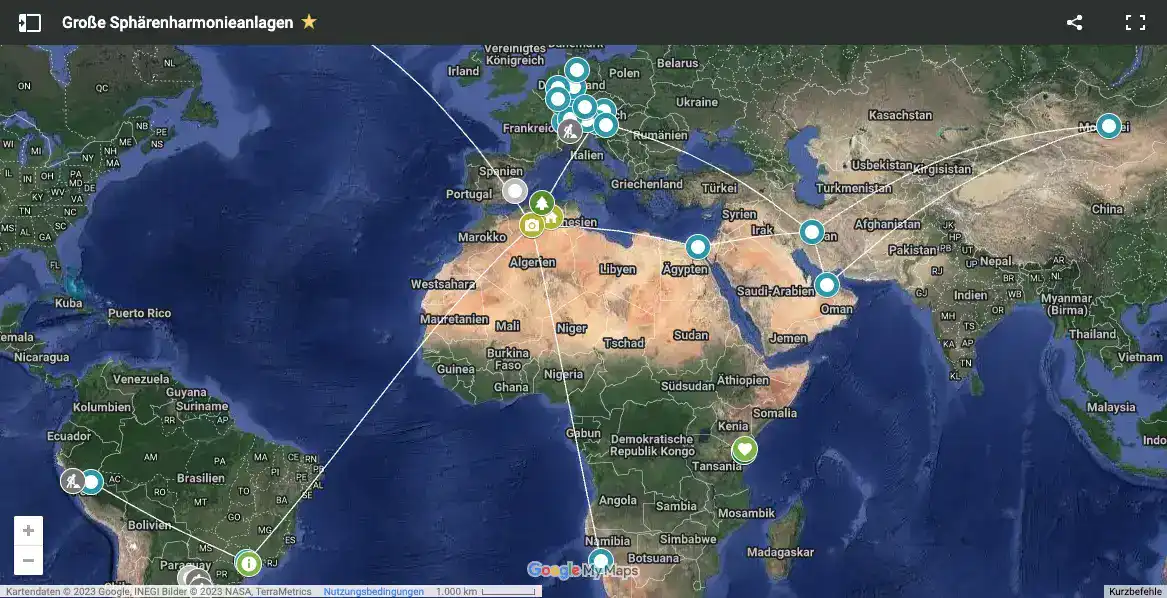Viewport: 1167px width, 598px height.
Task: Open the Nutzungsbedingungen link
Action: point(373,592)
